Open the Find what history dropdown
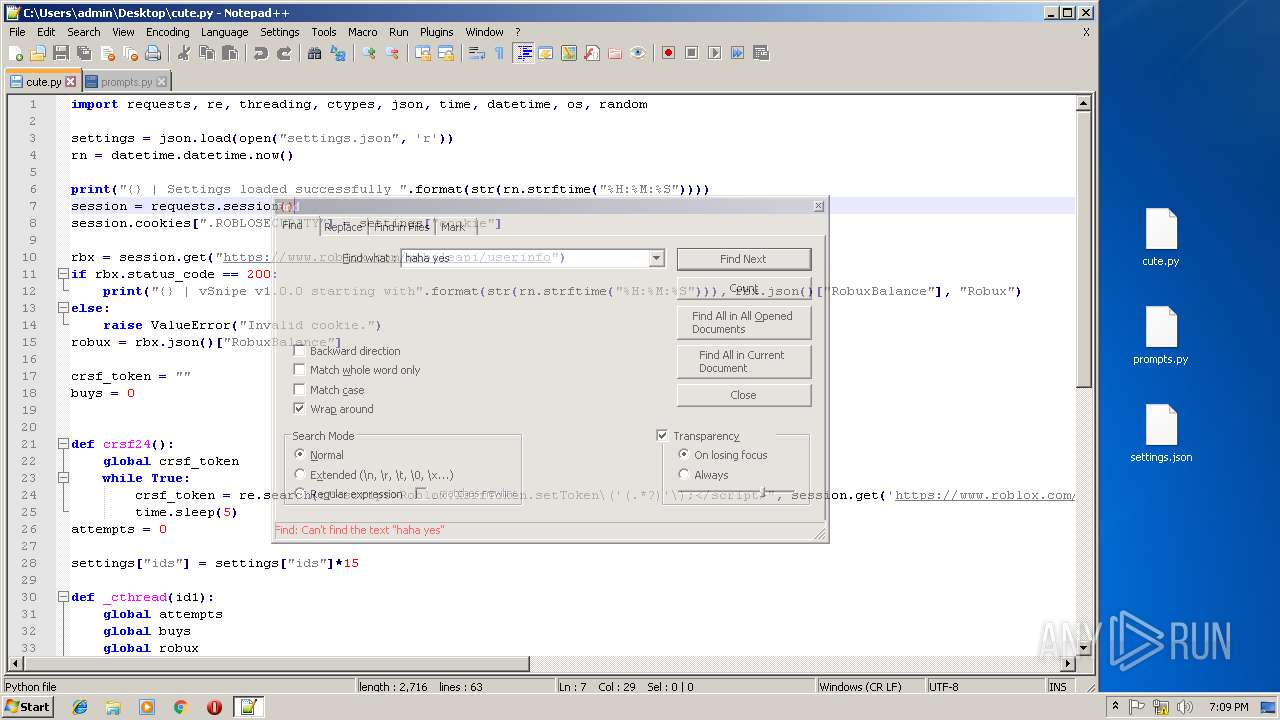This screenshot has width=1280, height=720. click(x=657, y=258)
